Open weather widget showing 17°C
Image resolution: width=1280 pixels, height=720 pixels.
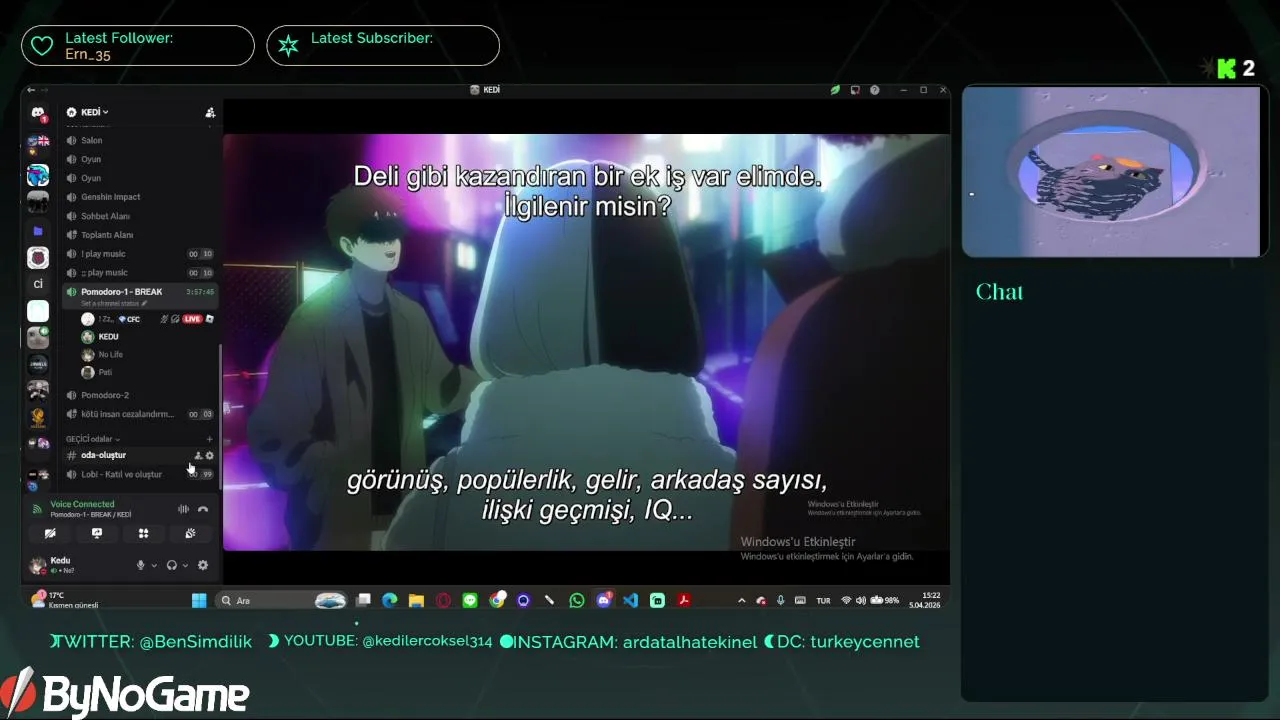pyautogui.click(x=65, y=600)
